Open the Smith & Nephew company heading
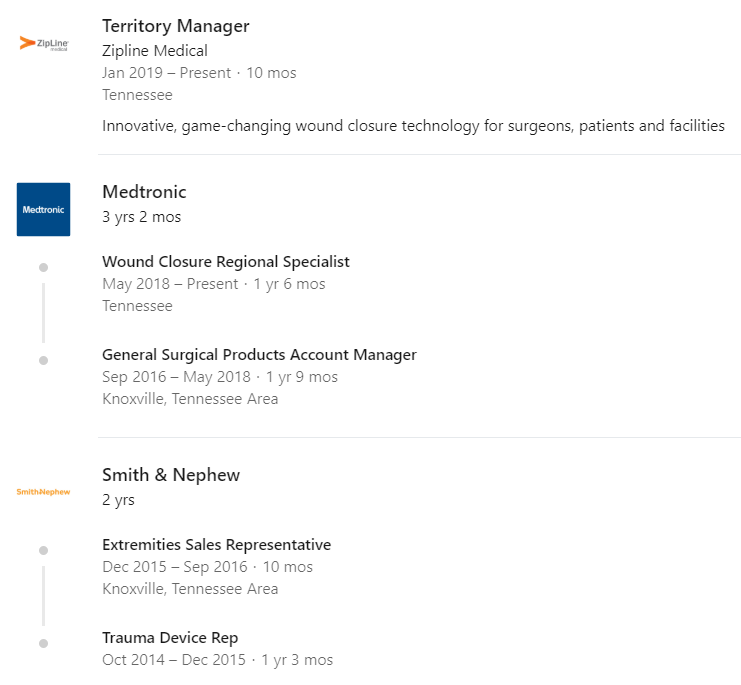The height and width of the screenshot is (685, 741). pos(171,475)
